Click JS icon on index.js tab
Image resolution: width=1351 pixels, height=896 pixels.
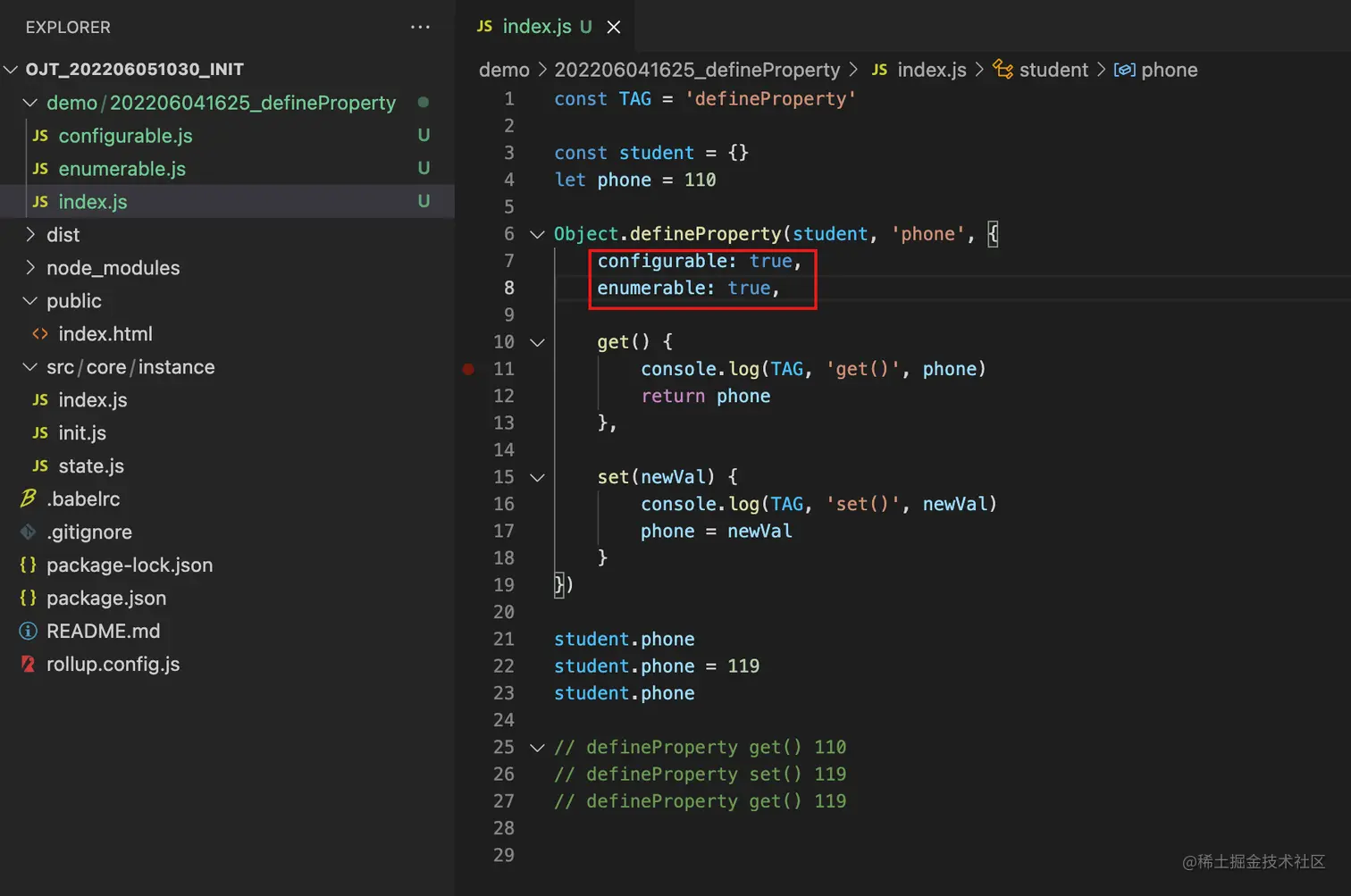click(x=484, y=27)
